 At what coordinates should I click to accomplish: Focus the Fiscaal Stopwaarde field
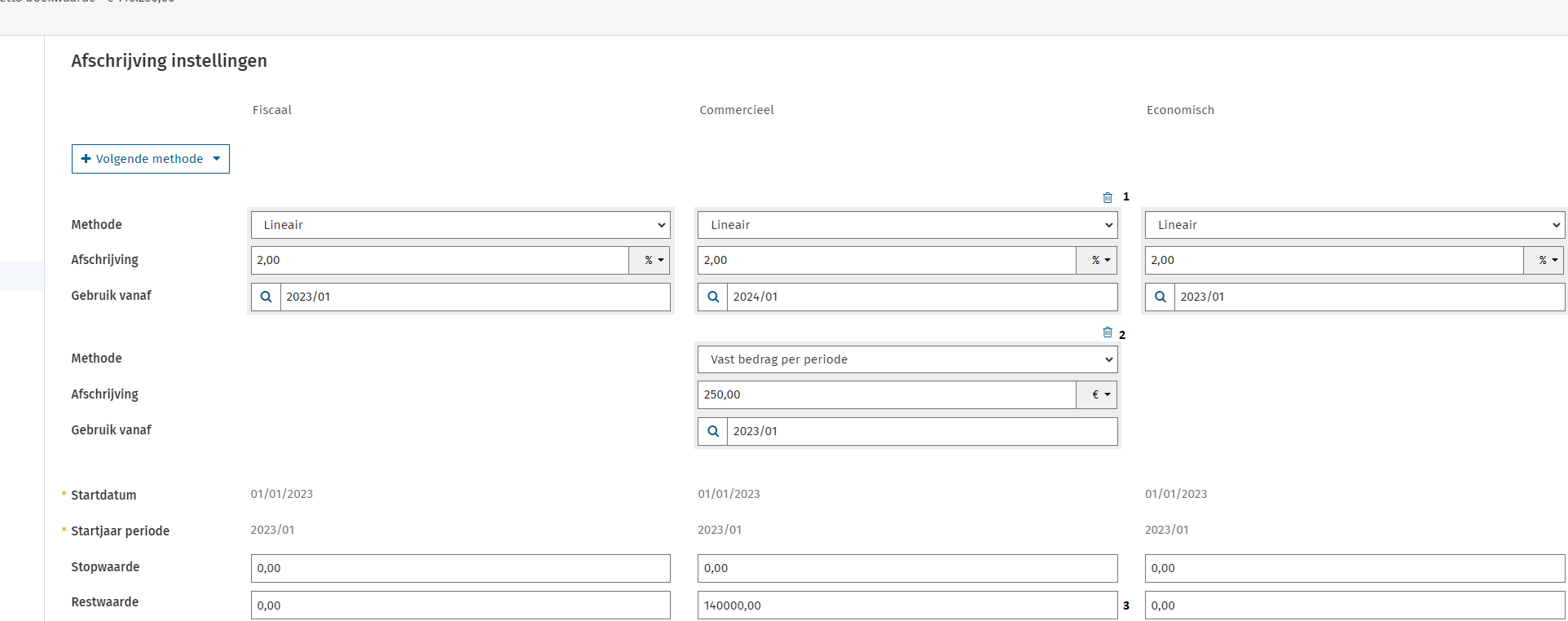460,568
